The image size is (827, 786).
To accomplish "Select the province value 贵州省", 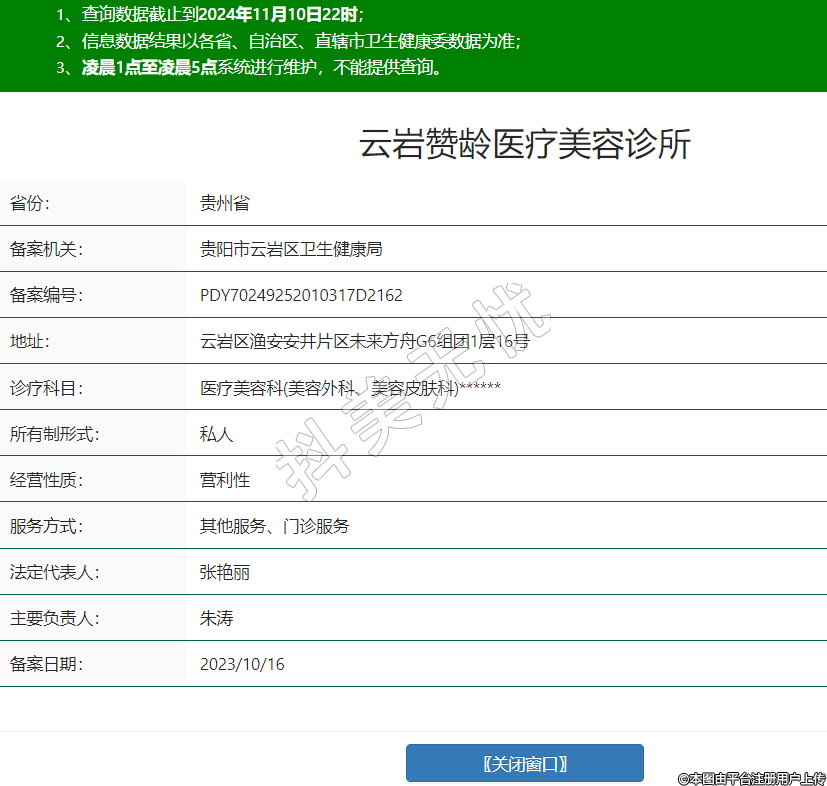I will tap(224, 204).
